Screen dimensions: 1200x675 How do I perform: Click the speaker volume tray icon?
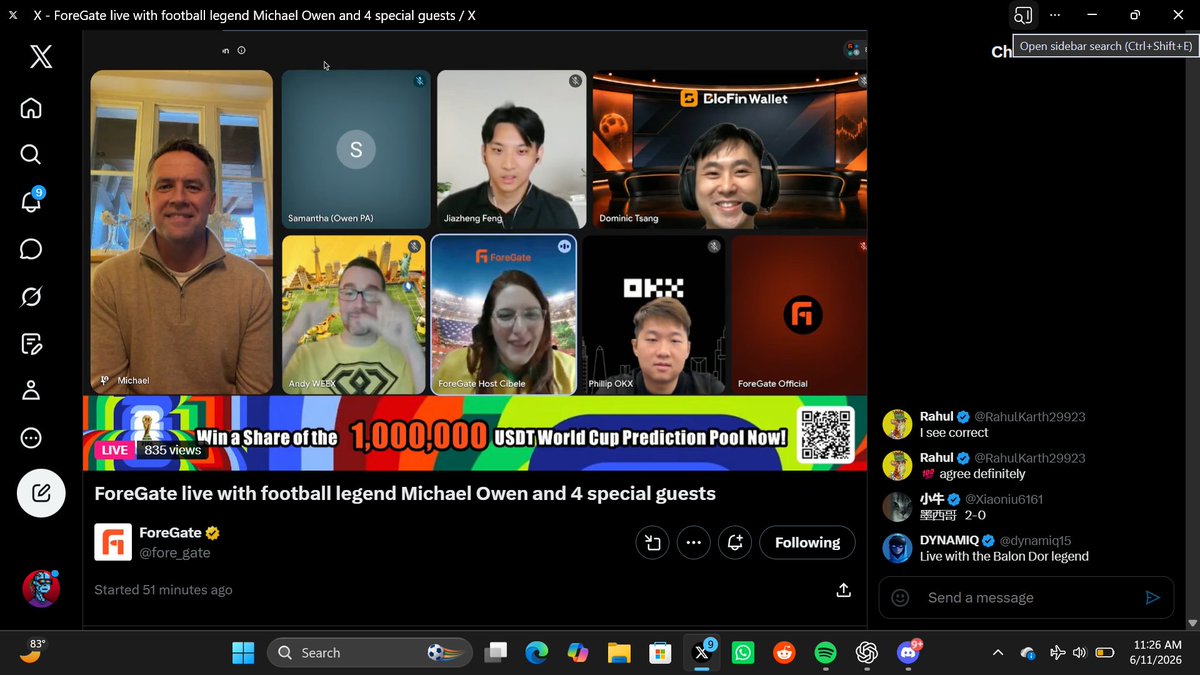pyautogui.click(x=1080, y=653)
